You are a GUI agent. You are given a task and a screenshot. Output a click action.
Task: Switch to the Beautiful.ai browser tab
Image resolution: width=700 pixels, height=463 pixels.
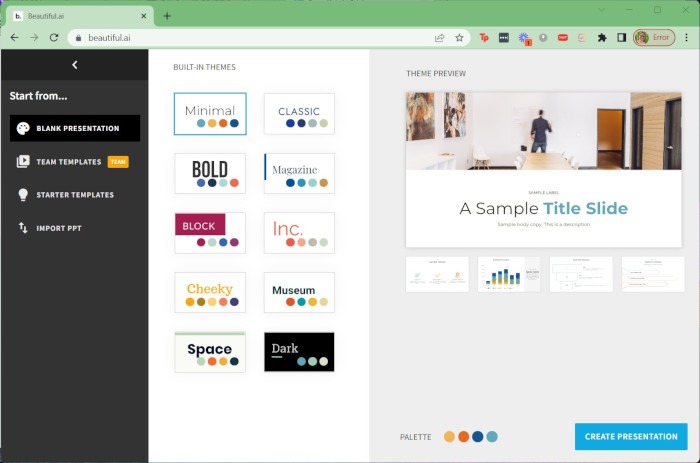pyautogui.click(x=80, y=16)
